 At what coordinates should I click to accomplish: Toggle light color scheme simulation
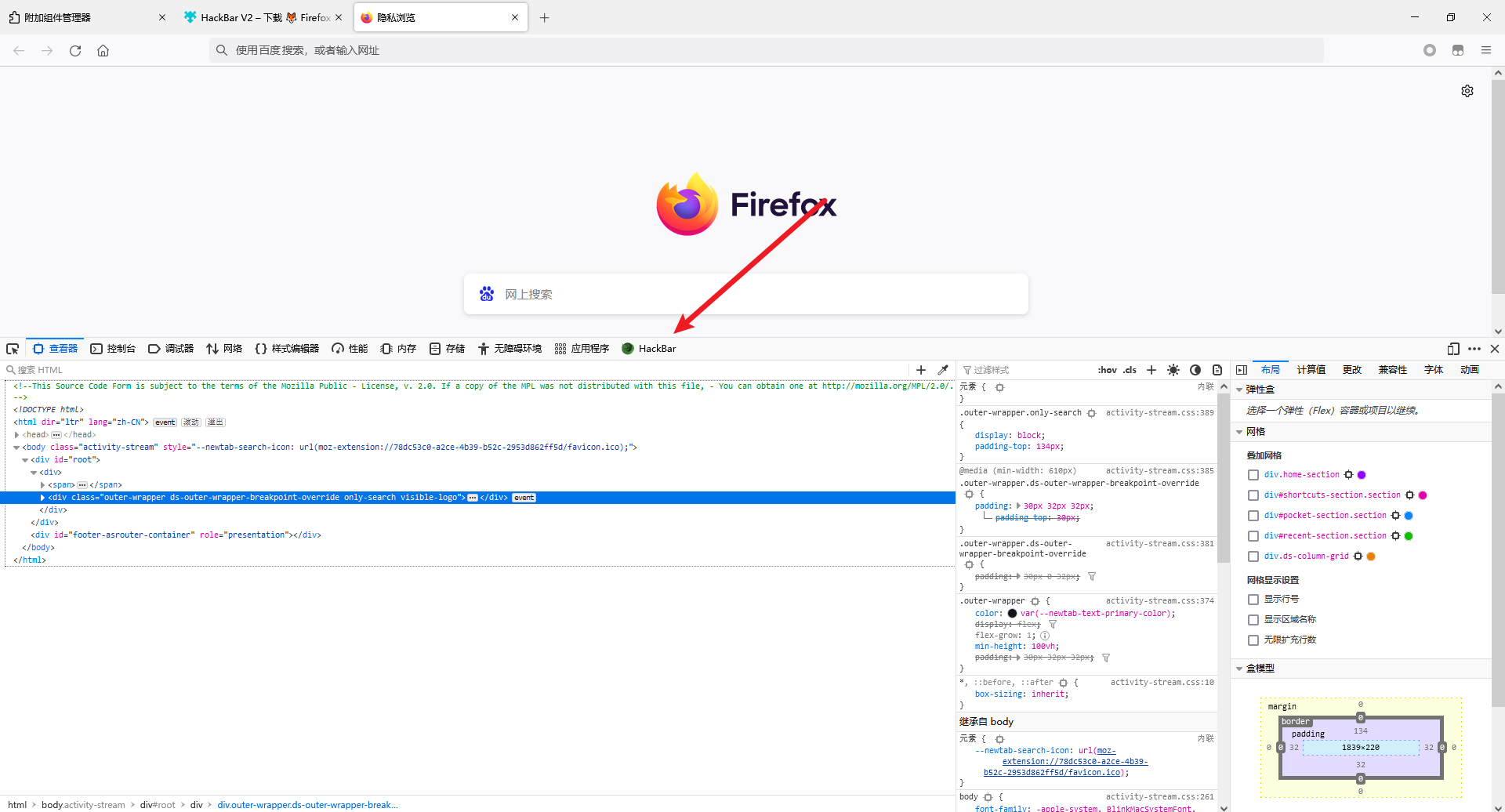coord(1173,370)
